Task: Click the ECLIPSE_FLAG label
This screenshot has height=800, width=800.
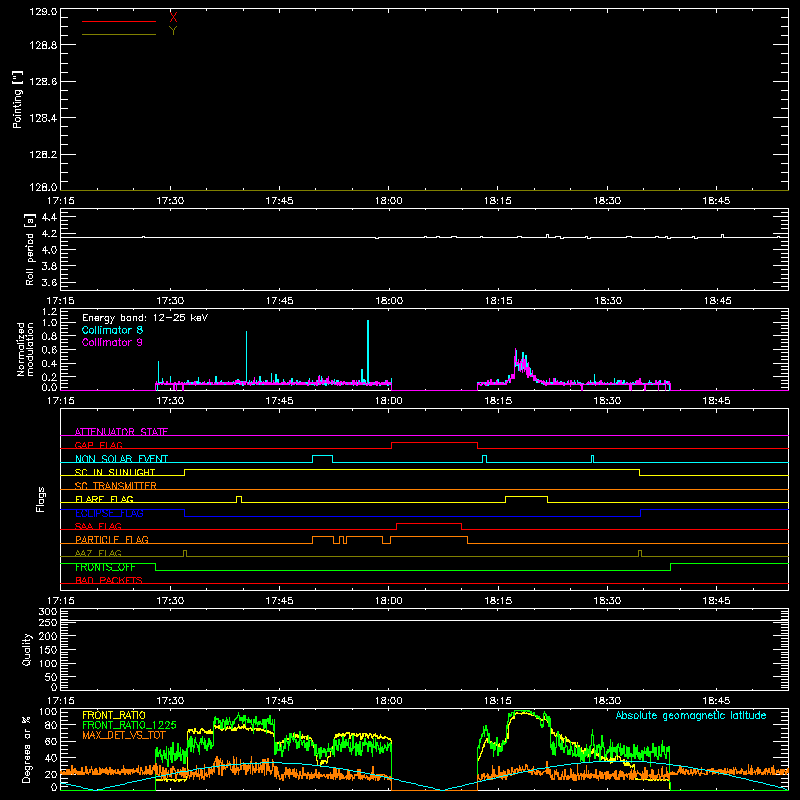Action: coord(109,513)
